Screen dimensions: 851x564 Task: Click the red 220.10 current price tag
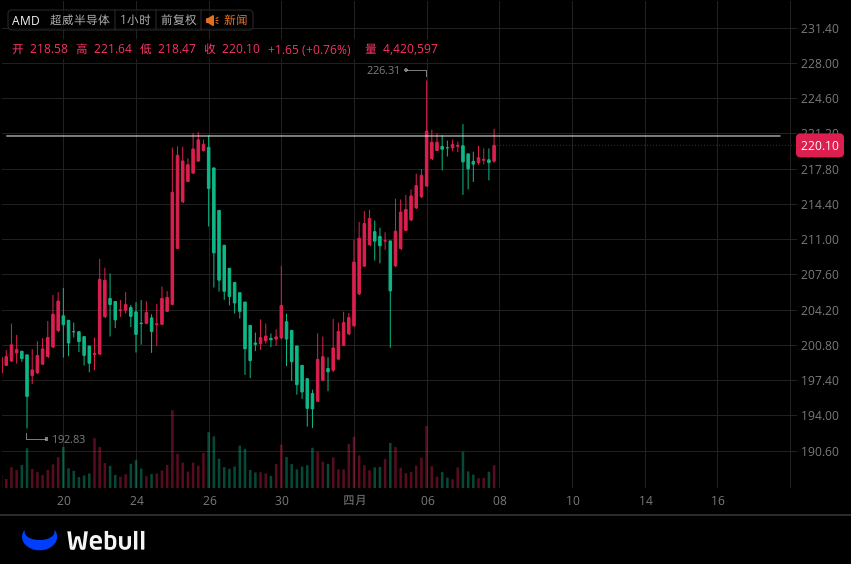[820, 145]
